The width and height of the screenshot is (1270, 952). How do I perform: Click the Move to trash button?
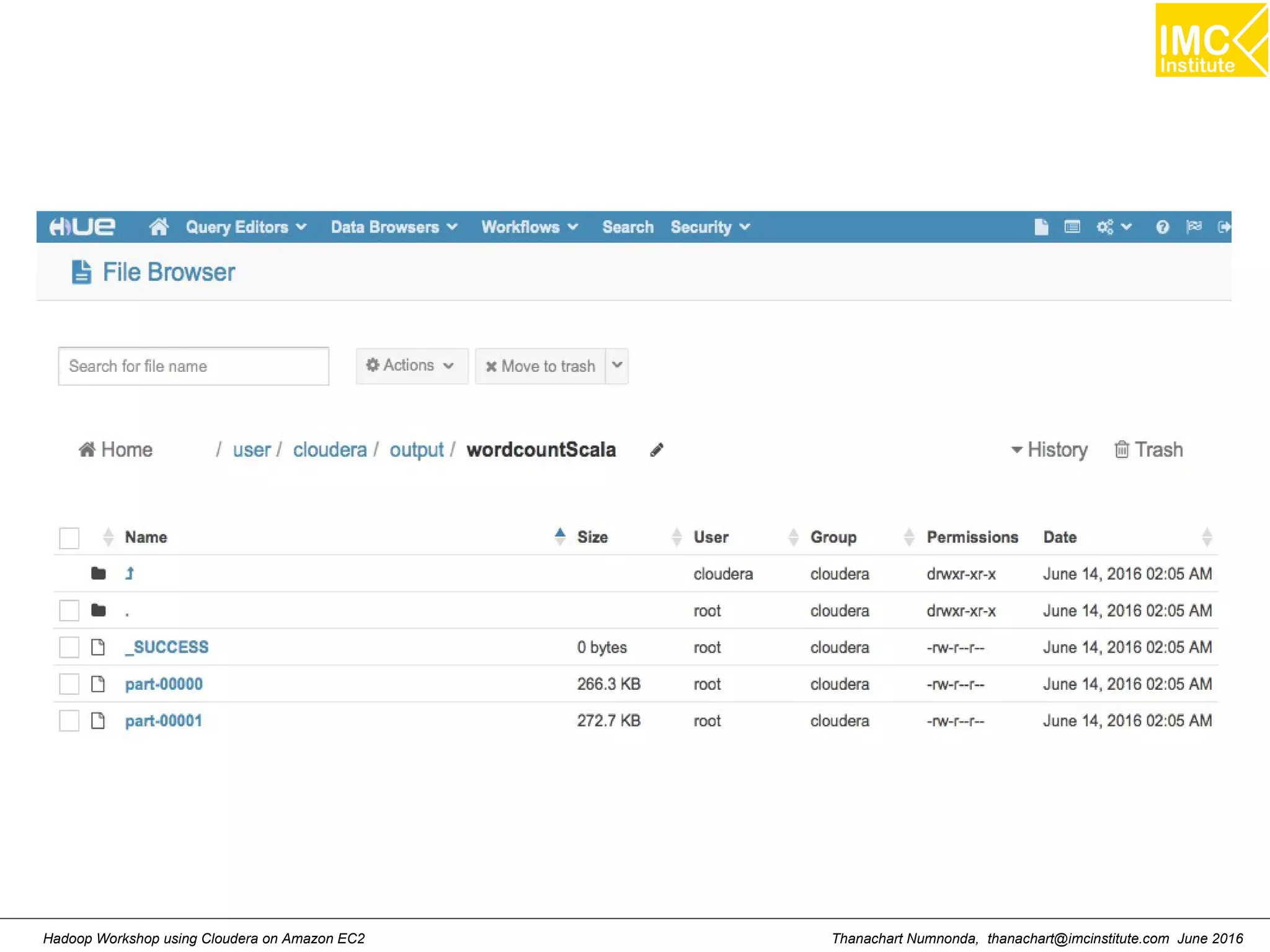(x=540, y=366)
